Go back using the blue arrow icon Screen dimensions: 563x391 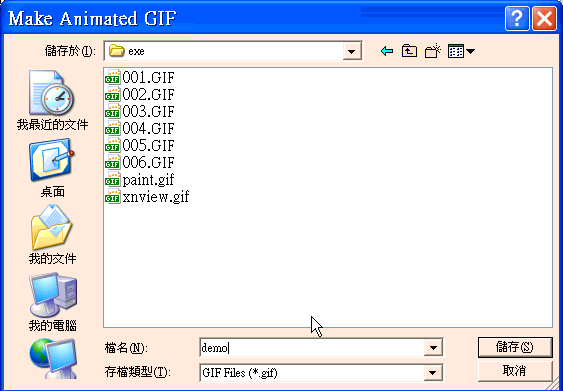coord(386,52)
